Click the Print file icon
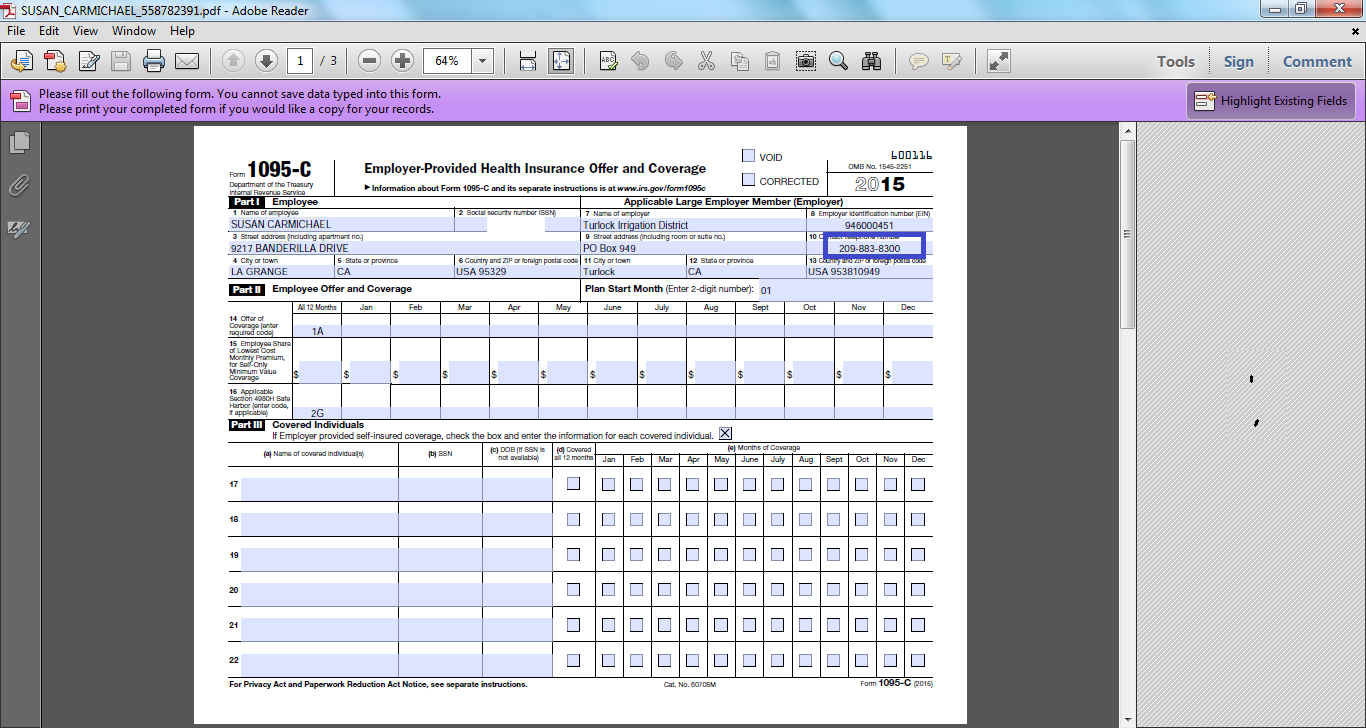 [153, 61]
